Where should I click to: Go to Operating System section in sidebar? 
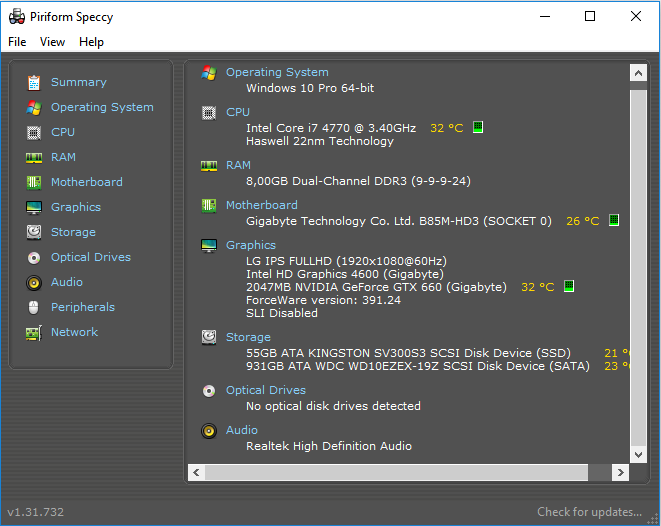click(x=102, y=107)
